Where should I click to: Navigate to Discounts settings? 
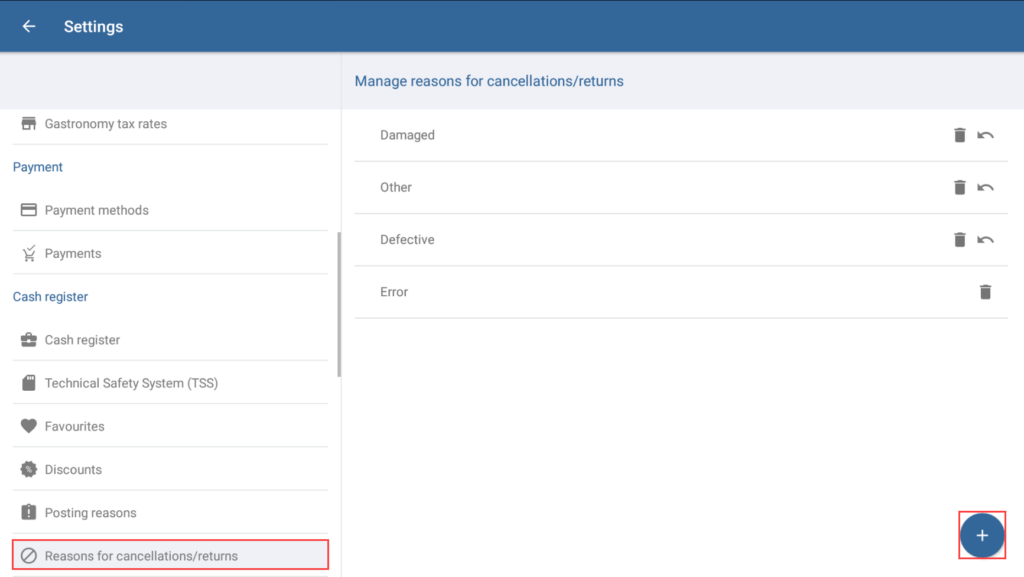point(73,470)
